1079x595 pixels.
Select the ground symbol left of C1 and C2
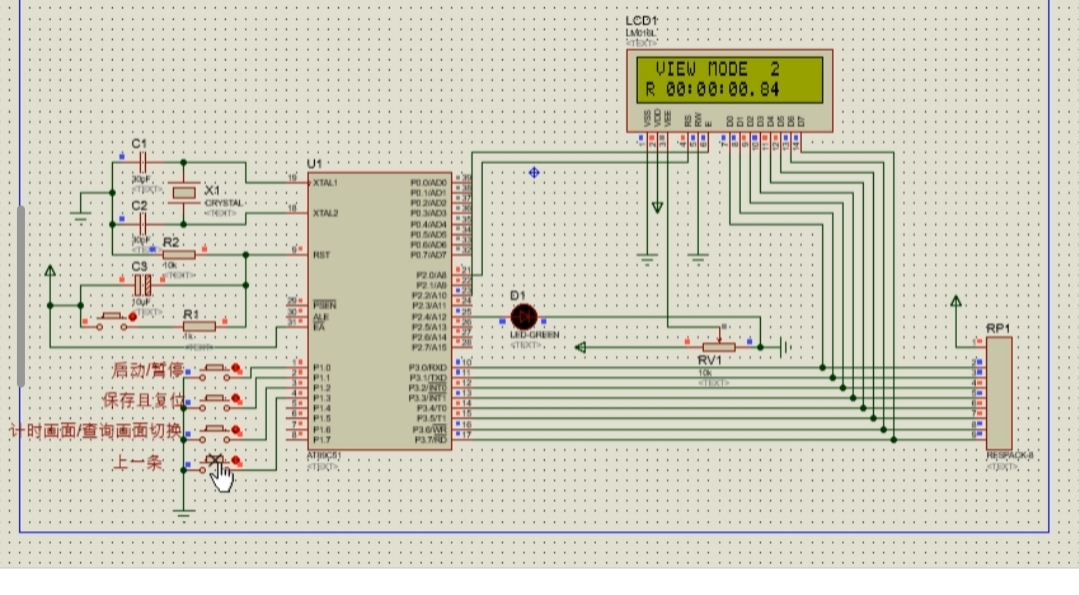pos(81,217)
